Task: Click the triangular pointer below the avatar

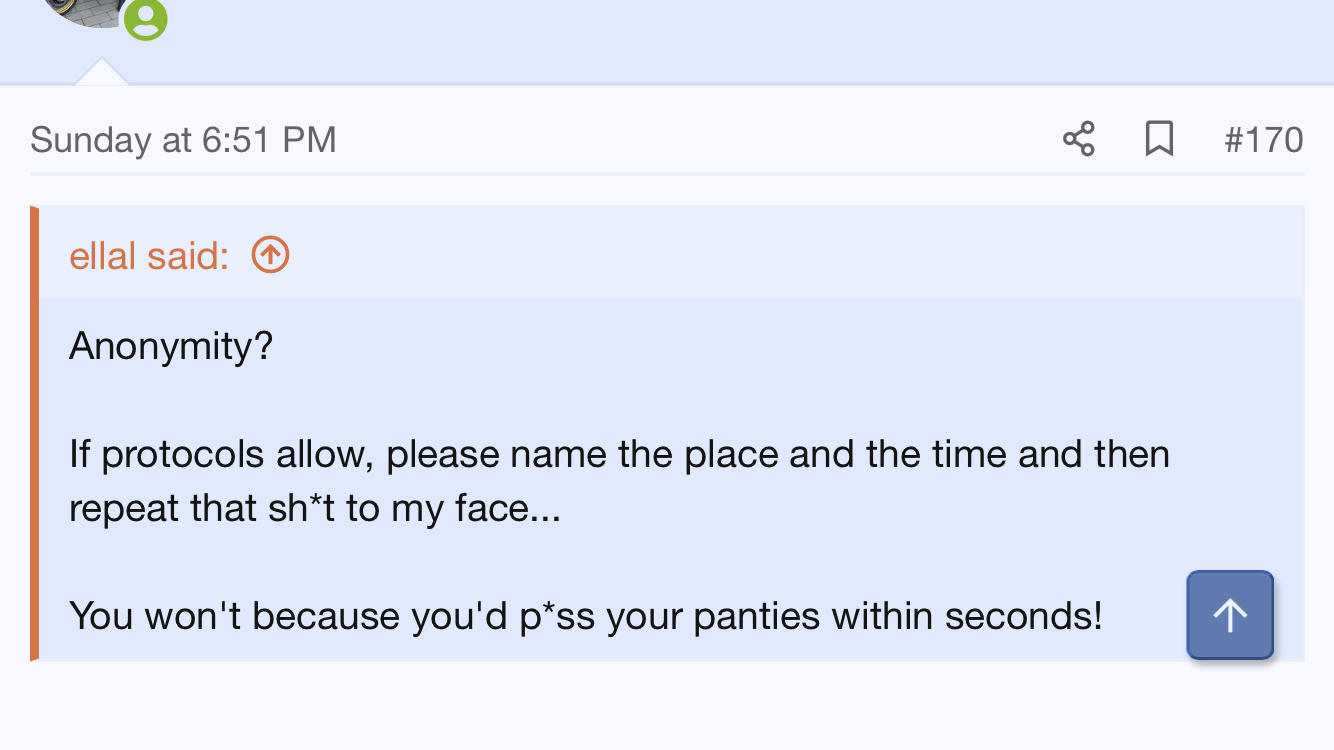Action: click(101, 73)
